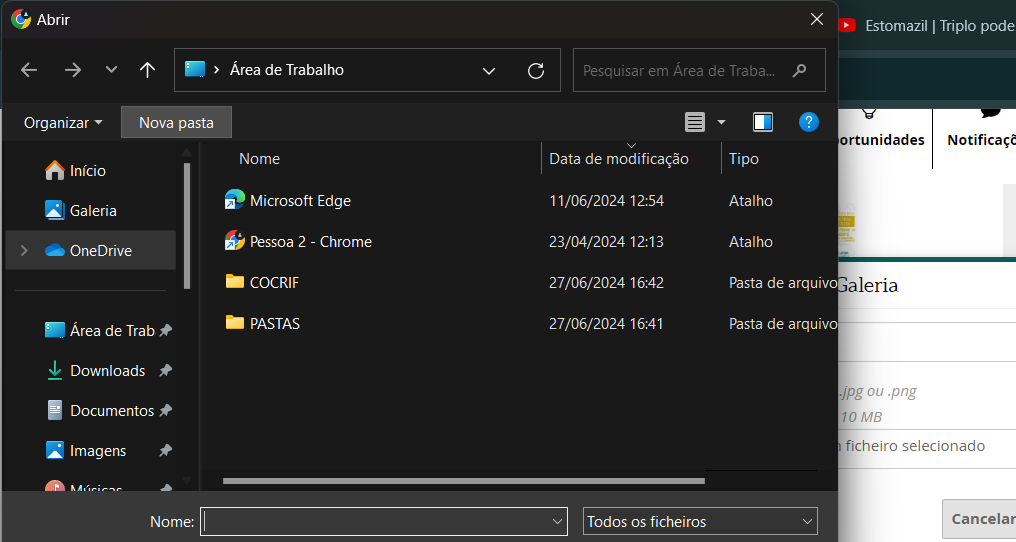
Task: Toggle the preview pane icon
Action: point(763,122)
